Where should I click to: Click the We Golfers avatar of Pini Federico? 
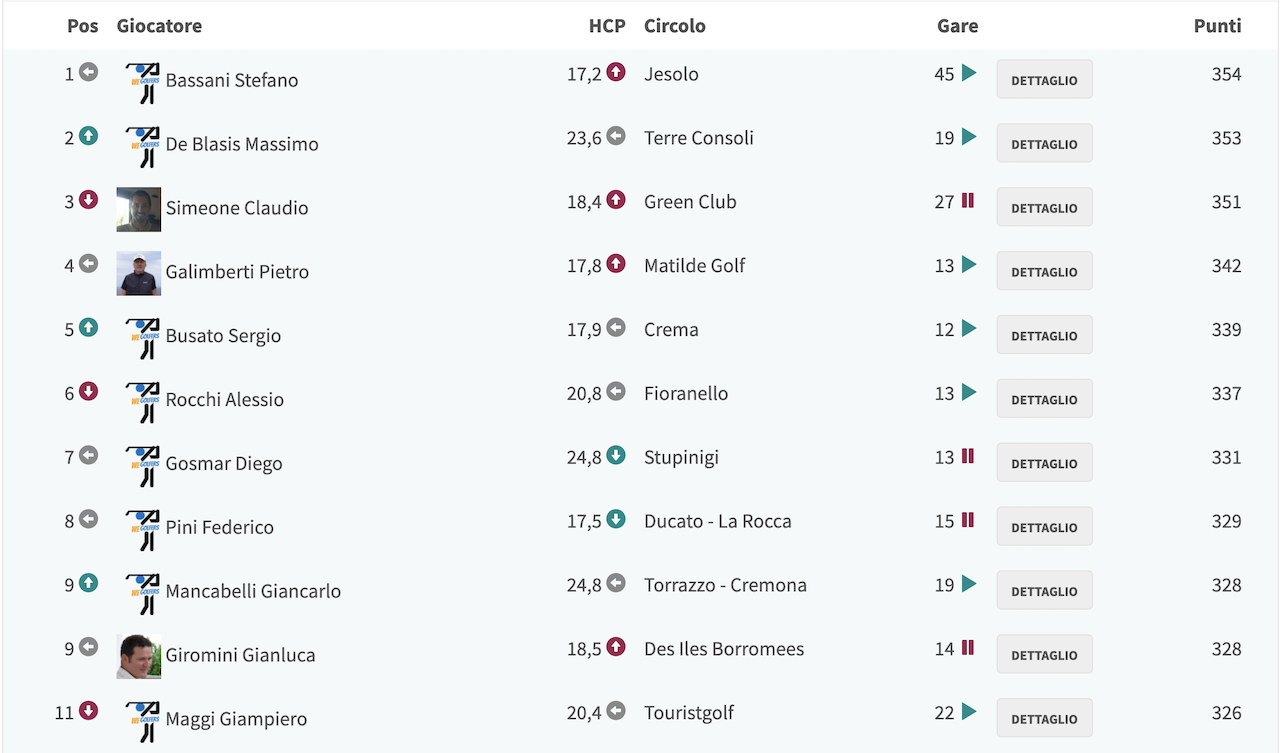point(142,529)
